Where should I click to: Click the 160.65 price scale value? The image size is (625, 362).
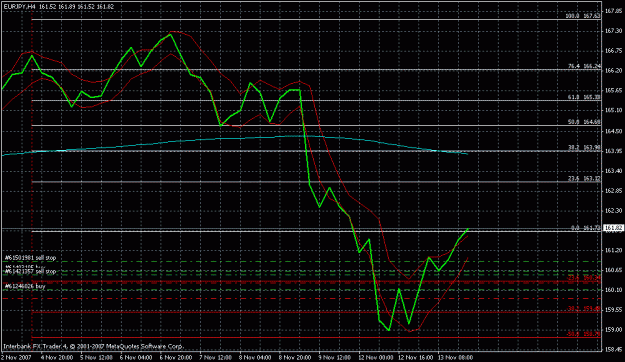[x=613, y=270]
